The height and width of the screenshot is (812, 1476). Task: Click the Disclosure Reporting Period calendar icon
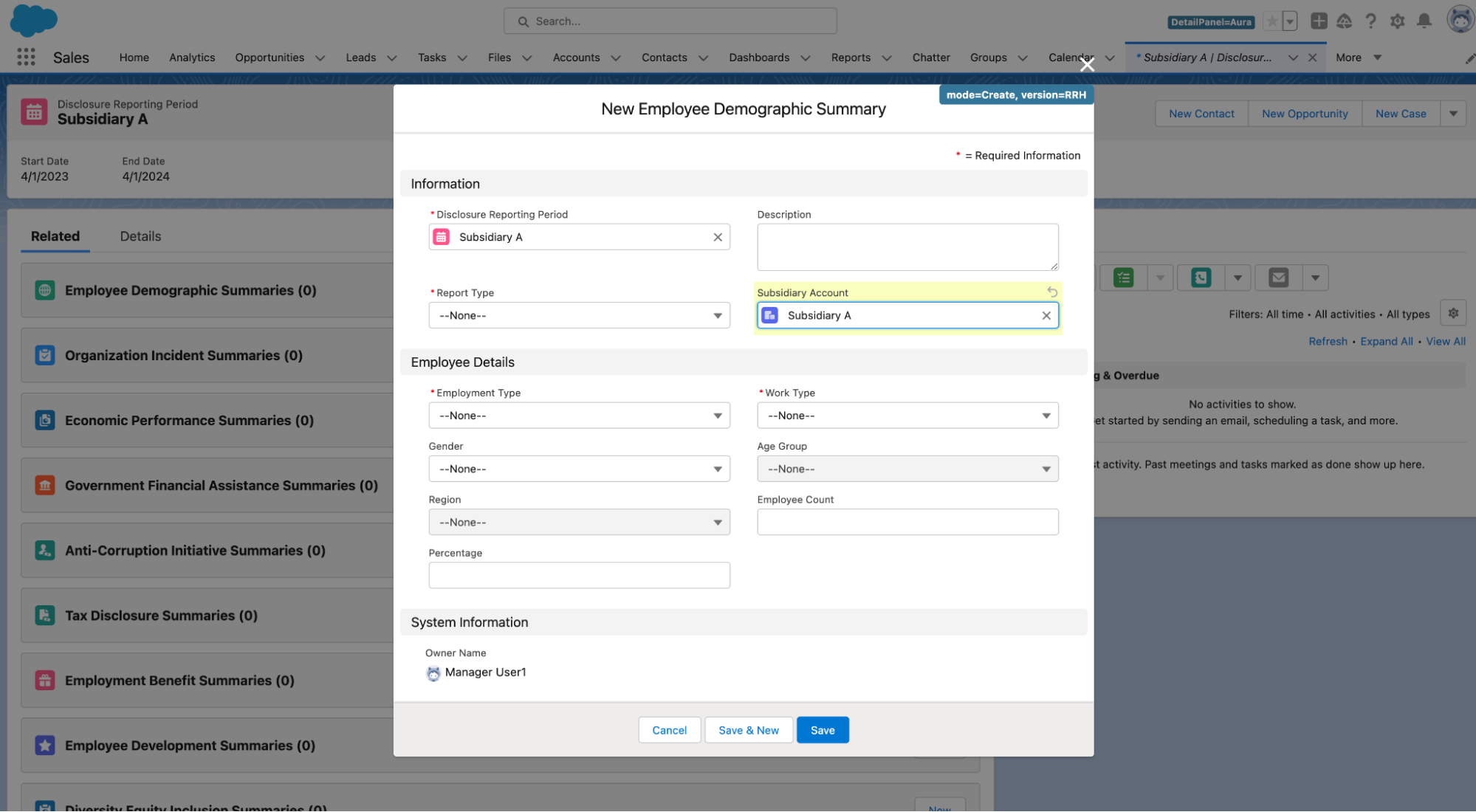[x=442, y=236]
